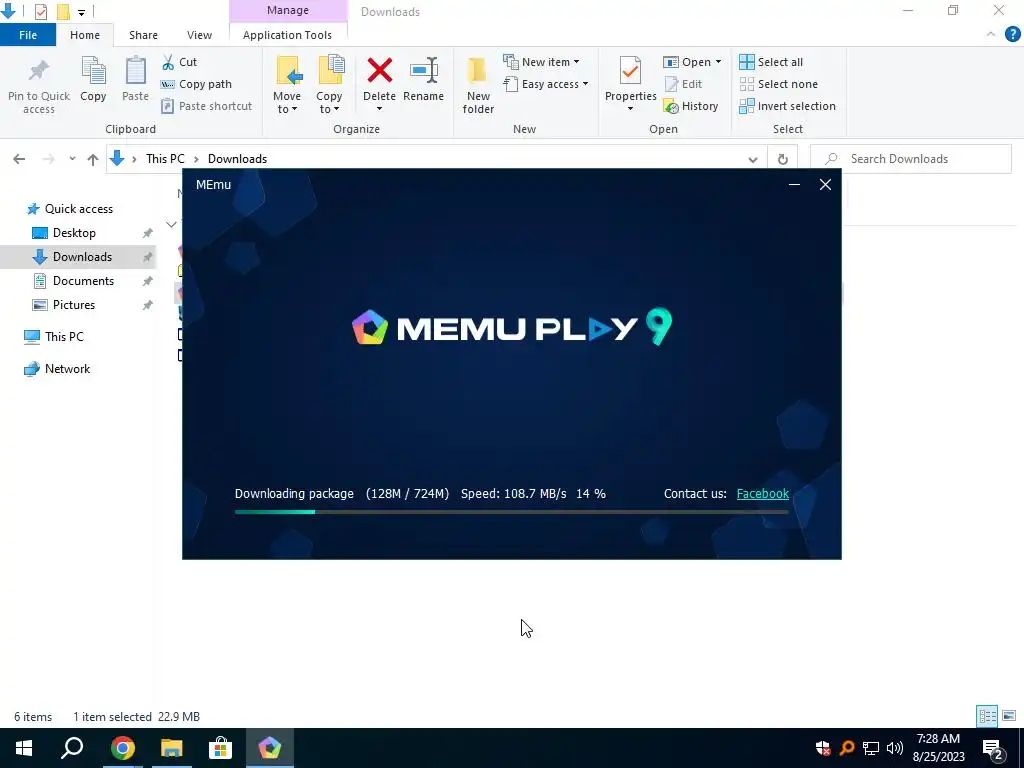Open the Easy access dropdown
1024x768 pixels.
547,84
